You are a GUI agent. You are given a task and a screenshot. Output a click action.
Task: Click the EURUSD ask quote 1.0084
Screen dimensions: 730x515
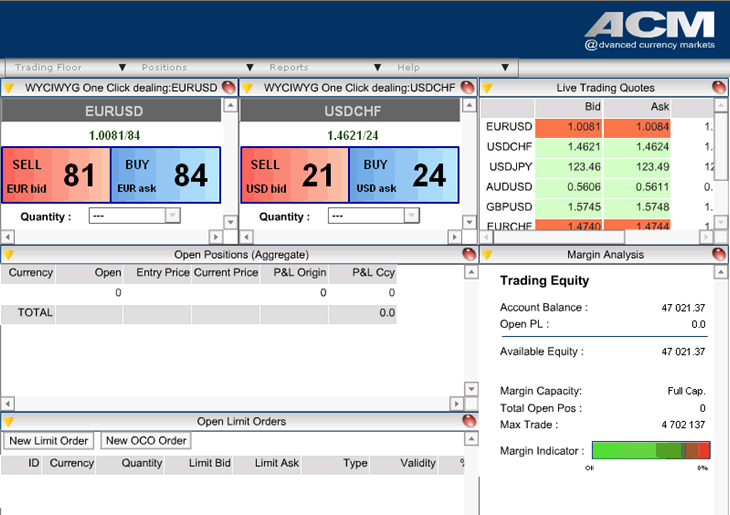637,127
